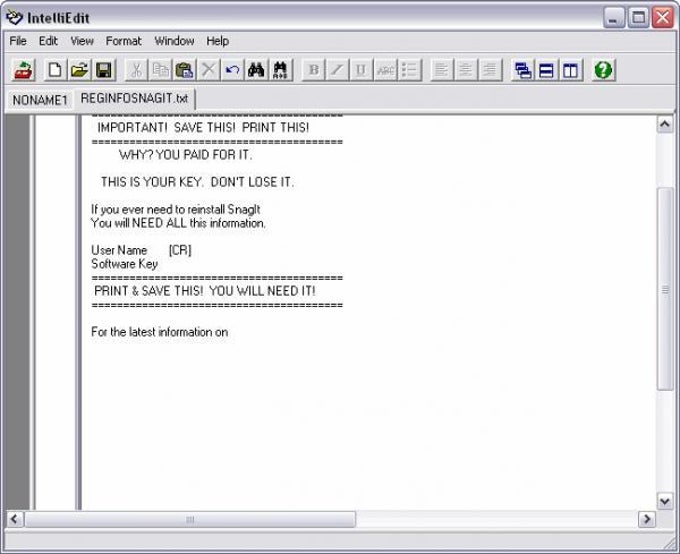680x554 pixels.
Task: Click the horizontal scrollbar thumb
Action: point(190,519)
